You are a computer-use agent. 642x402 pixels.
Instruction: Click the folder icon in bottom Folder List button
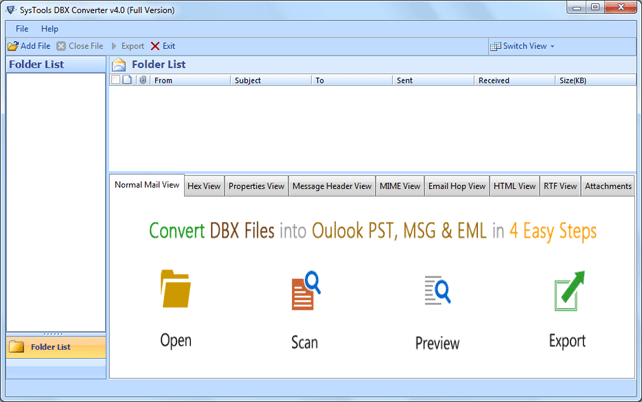pos(17,347)
